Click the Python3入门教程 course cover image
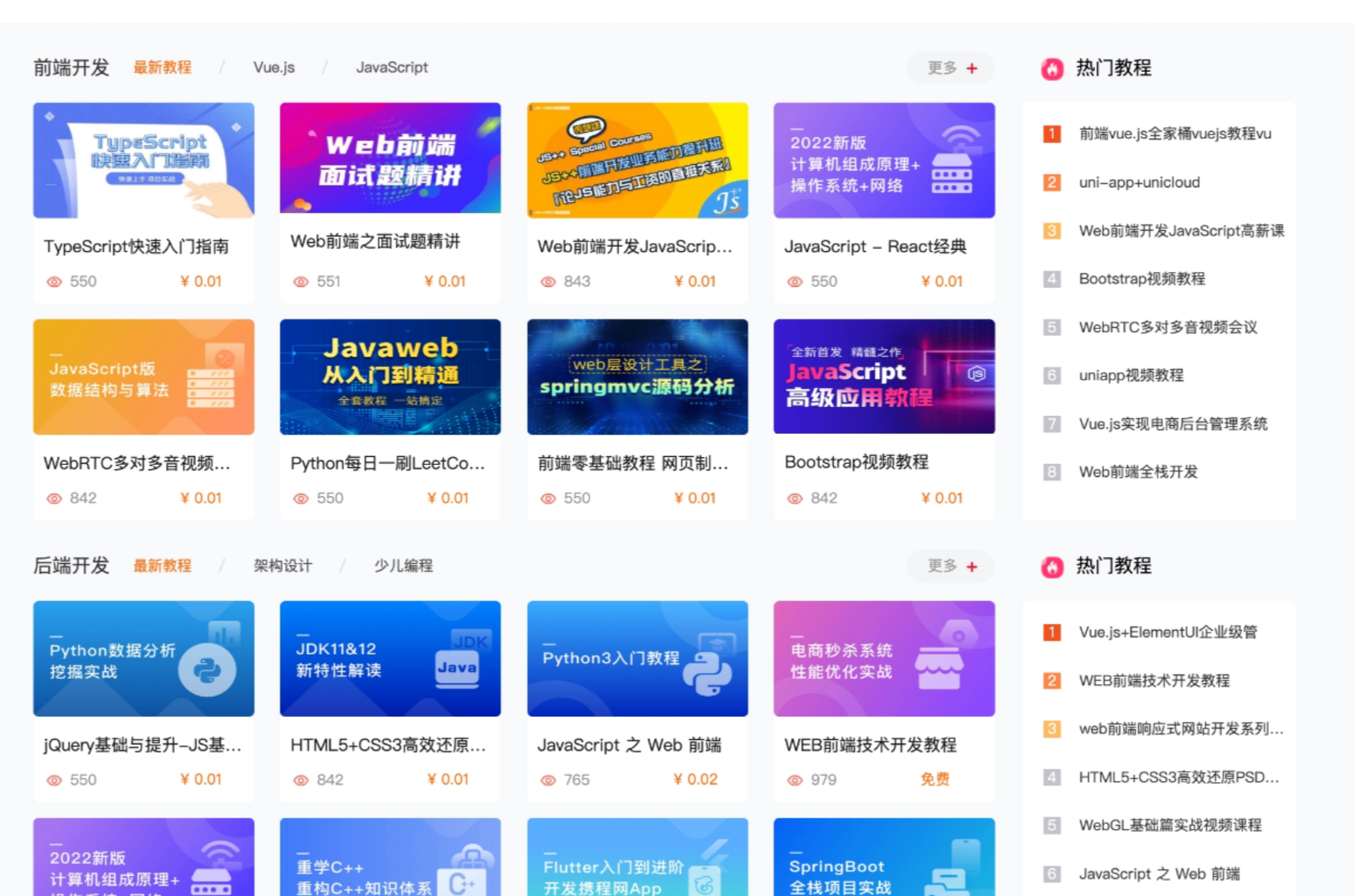This screenshot has height=896, width=1355. click(637, 658)
